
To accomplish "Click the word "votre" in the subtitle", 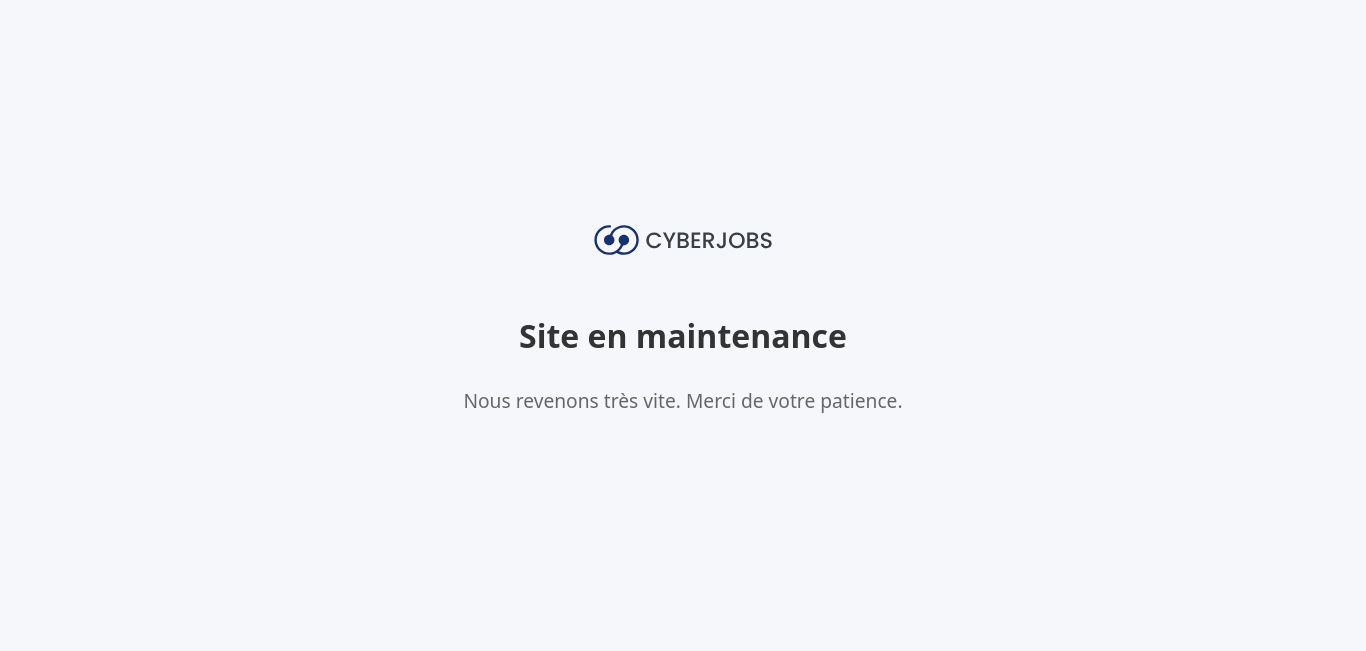I will coord(792,402).
